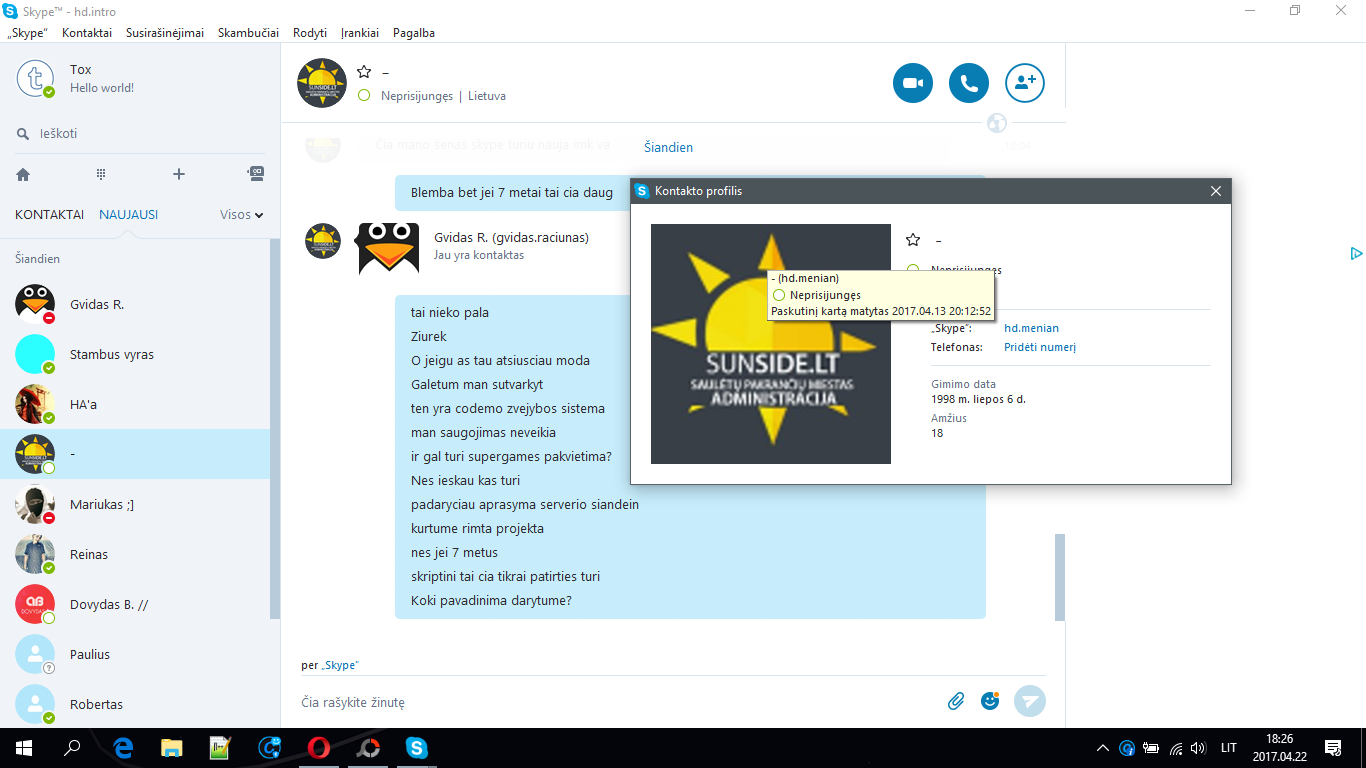Open the conversation with Mariukas ;]
Viewport: 1366px width, 768px height.
(135, 504)
